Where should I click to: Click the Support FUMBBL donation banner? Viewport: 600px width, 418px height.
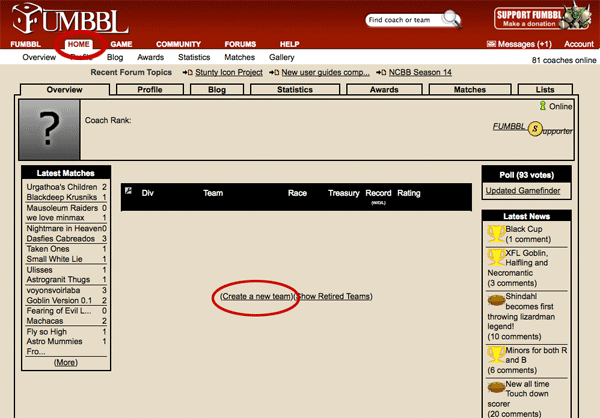pyautogui.click(x=542, y=18)
